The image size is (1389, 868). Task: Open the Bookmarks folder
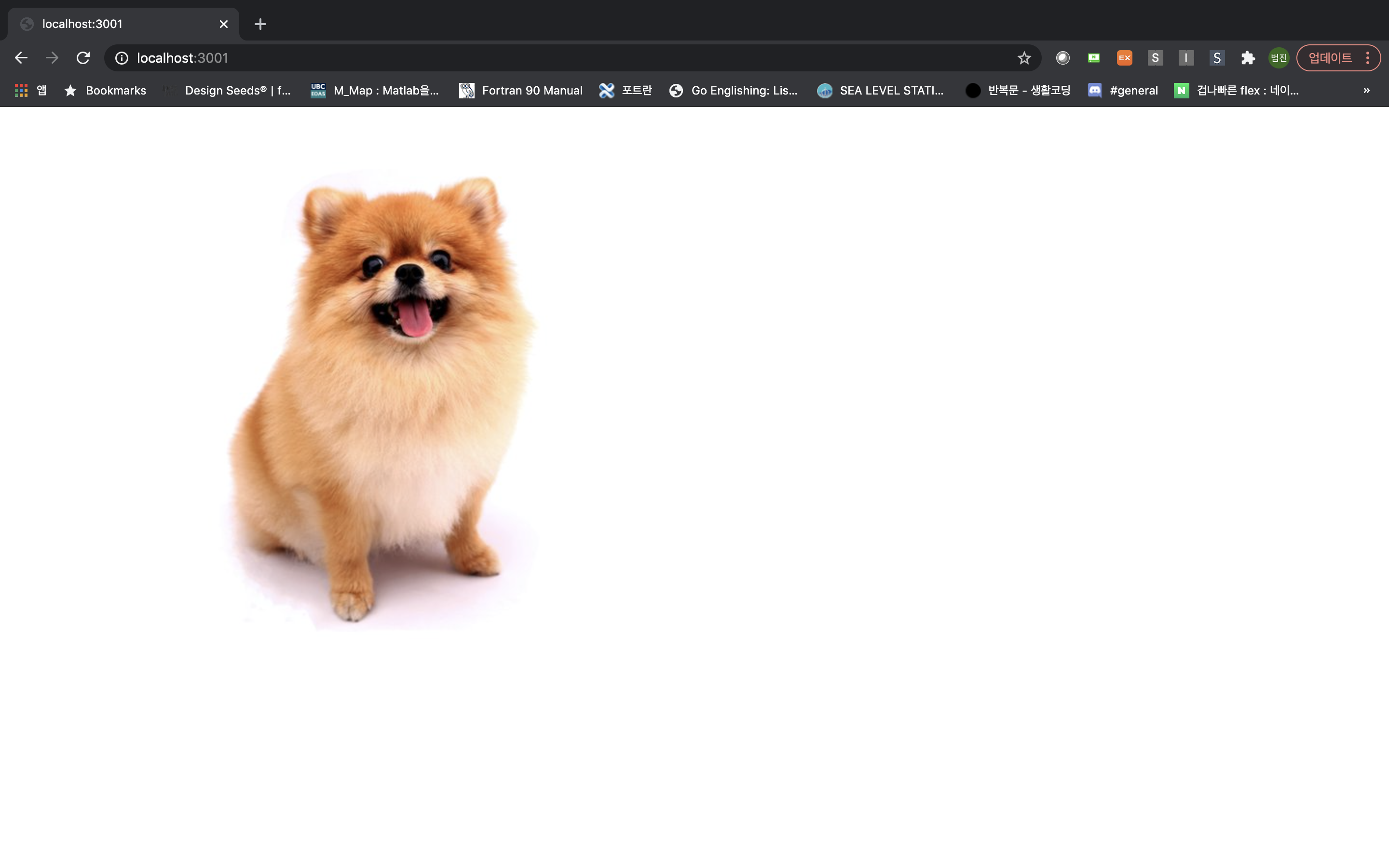(x=105, y=90)
